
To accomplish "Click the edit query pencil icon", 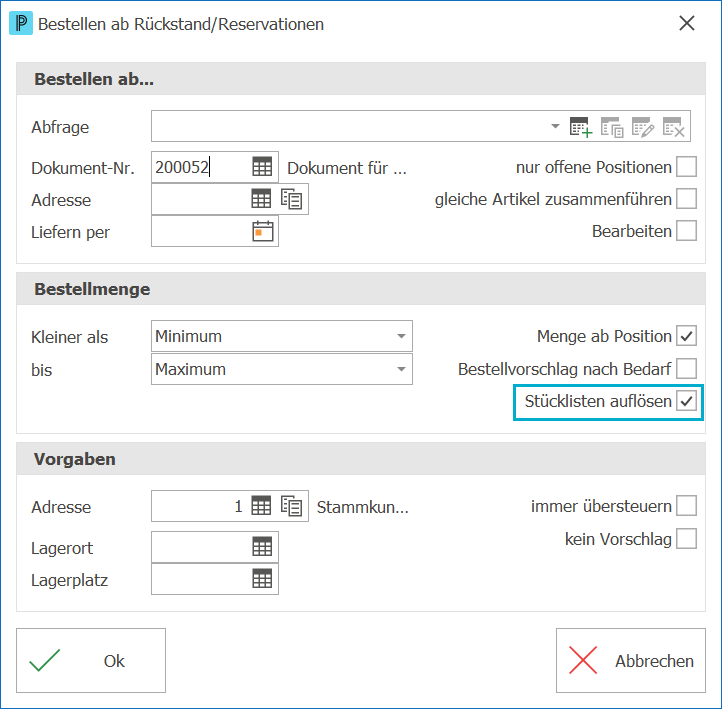I will click(x=643, y=127).
